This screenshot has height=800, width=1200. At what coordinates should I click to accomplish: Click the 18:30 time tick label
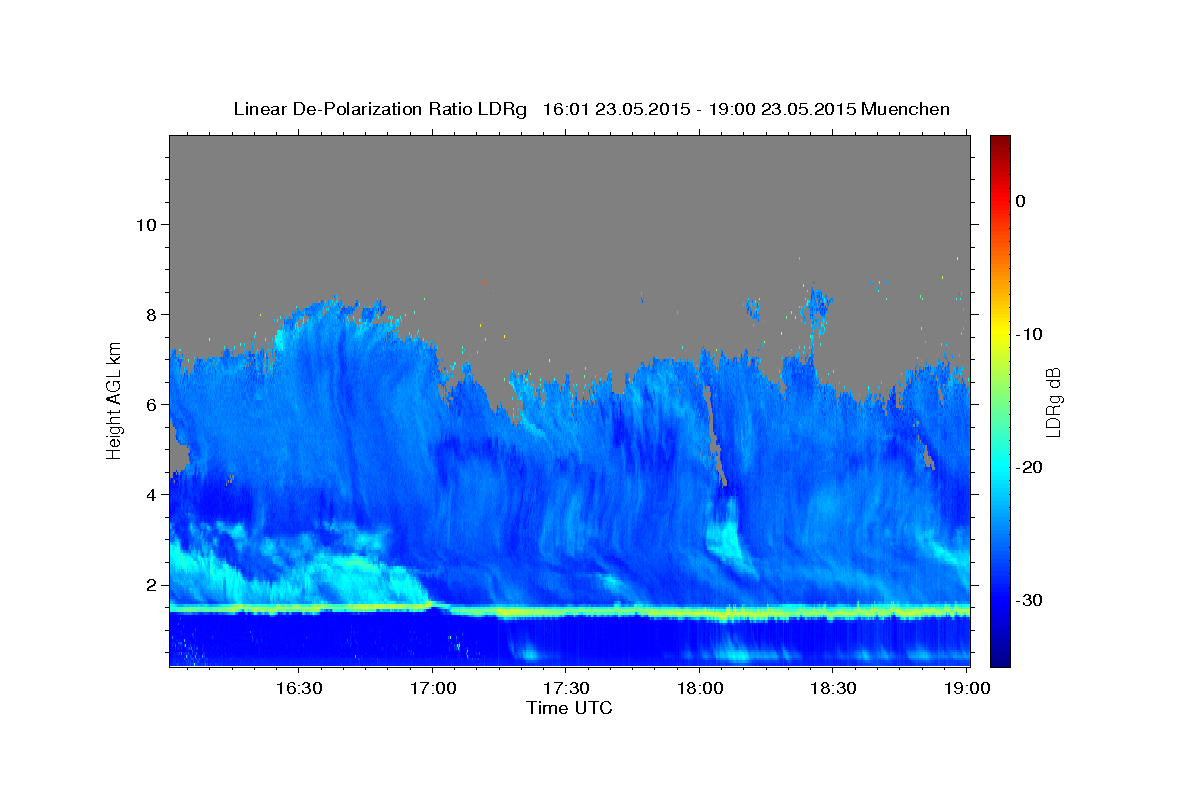pyautogui.click(x=834, y=689)
